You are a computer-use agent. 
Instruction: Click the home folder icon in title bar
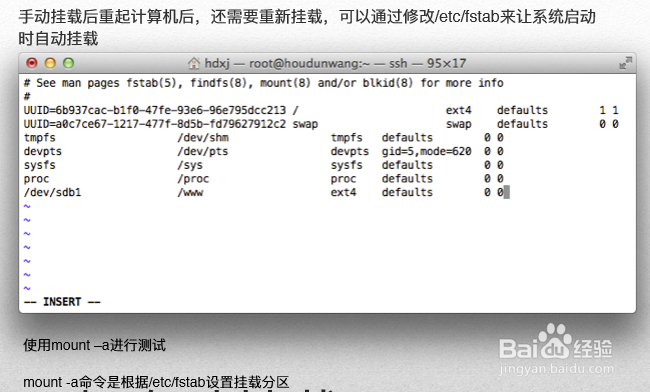pyautogui.click(x=194, y=63)
